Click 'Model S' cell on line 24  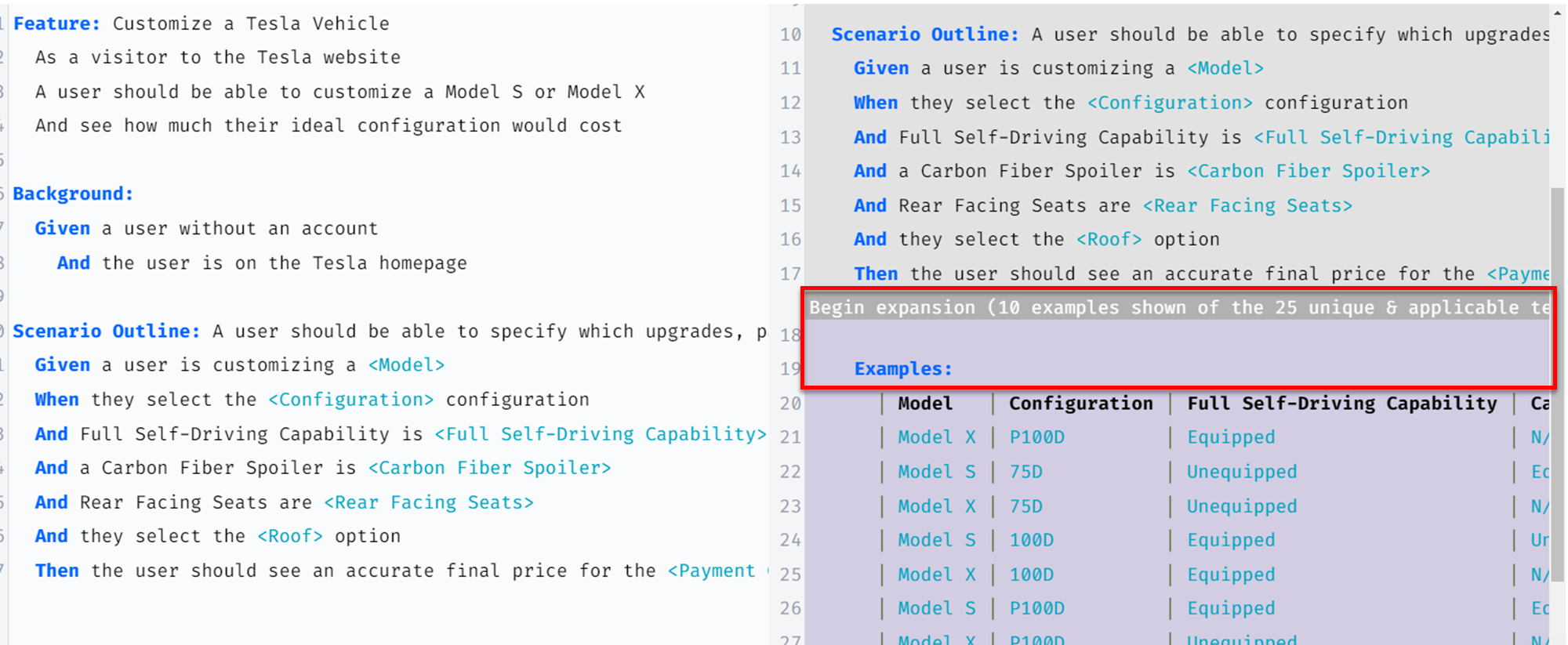(x=937, y=540)
